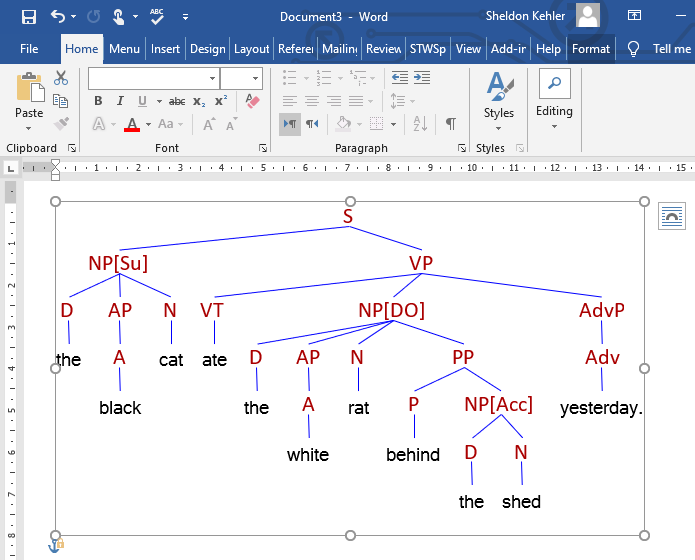Image resolution: width=695 pixels, height=560 pixels.
Task: Open the Undo history dropdown arrow
Action: (x=74, y=17)
